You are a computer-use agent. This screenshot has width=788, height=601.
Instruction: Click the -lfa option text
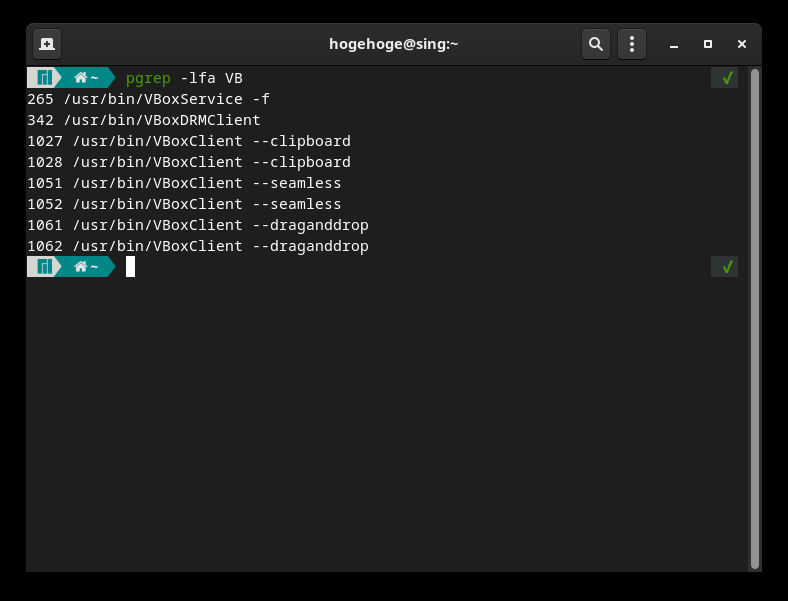(x=198, y=78)
